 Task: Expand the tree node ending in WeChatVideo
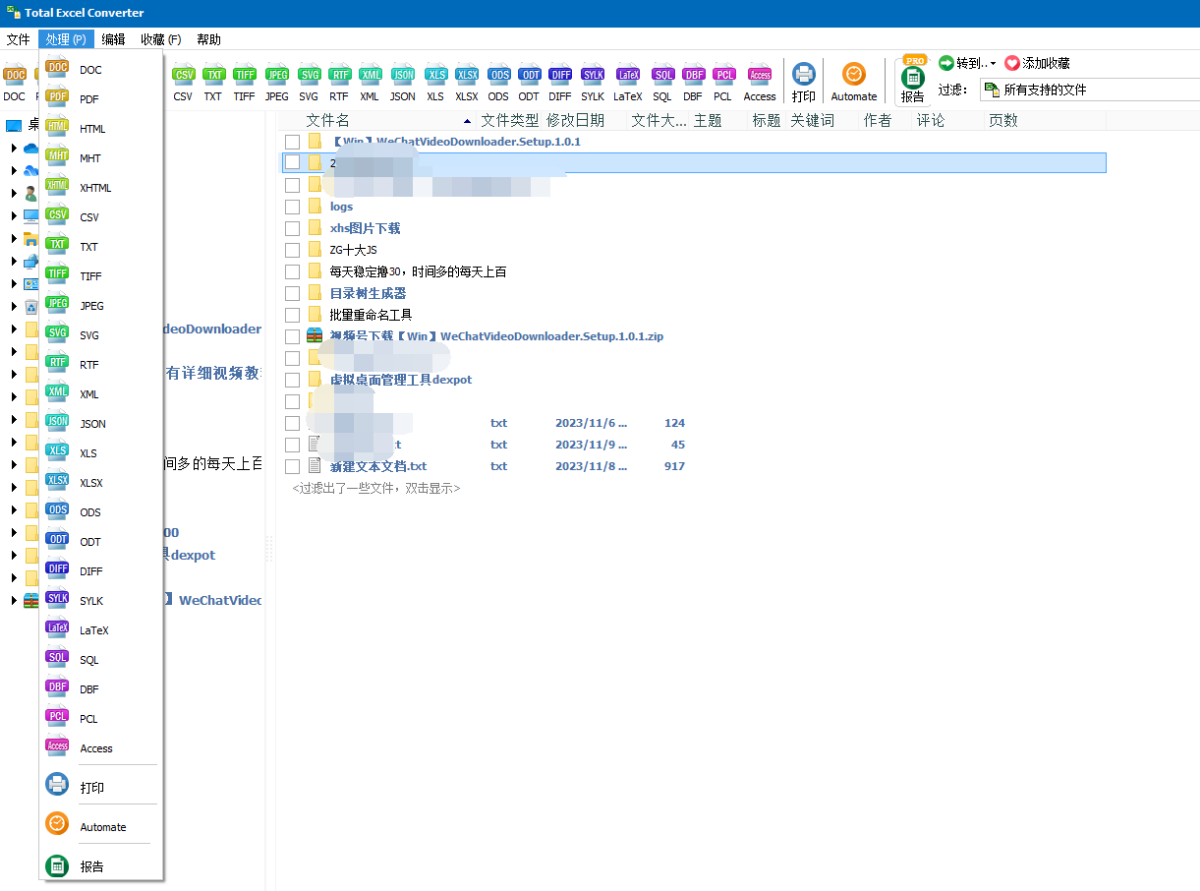14,601
